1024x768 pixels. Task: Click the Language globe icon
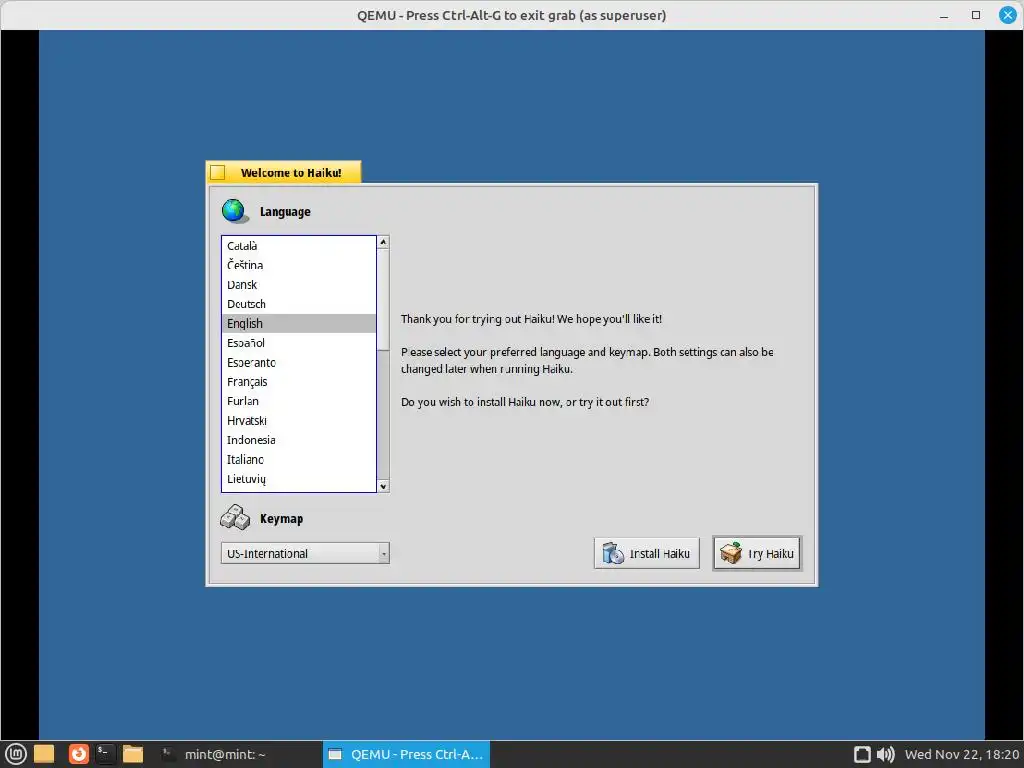click(x=234, y=211)
